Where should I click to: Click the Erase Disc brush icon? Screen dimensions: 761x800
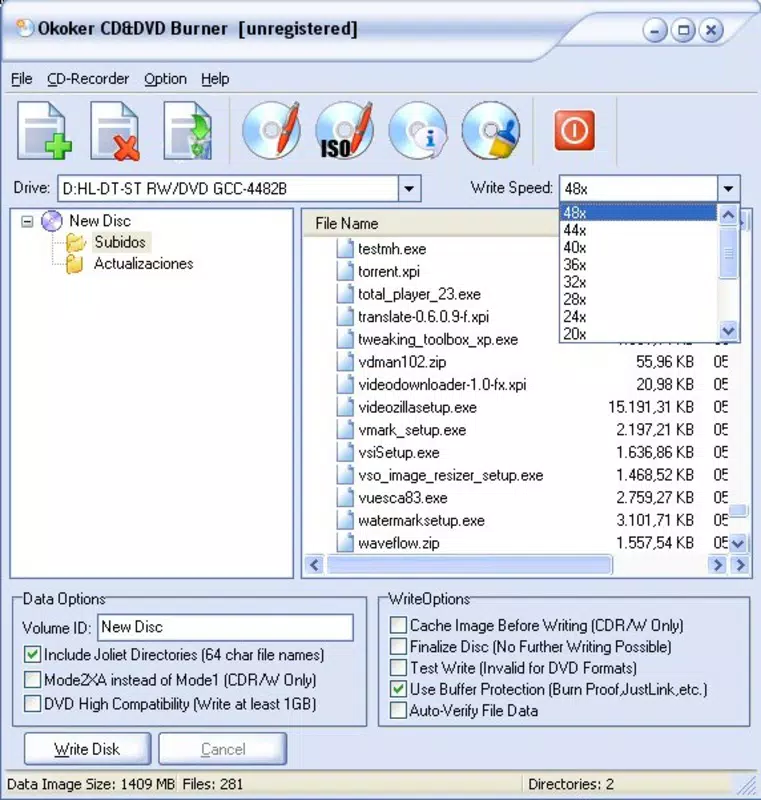(491, 130)
